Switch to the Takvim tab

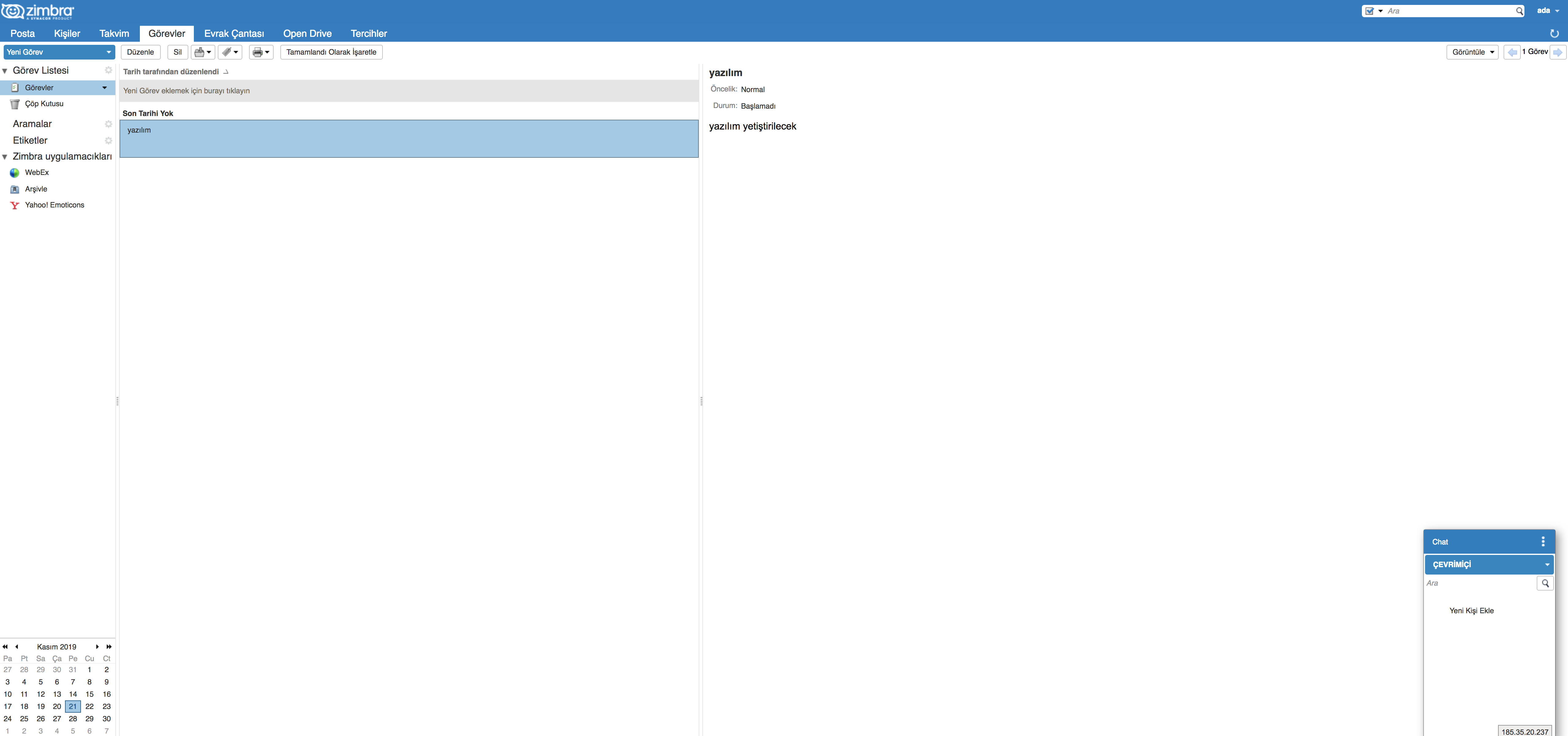click(x=114, y=33)
